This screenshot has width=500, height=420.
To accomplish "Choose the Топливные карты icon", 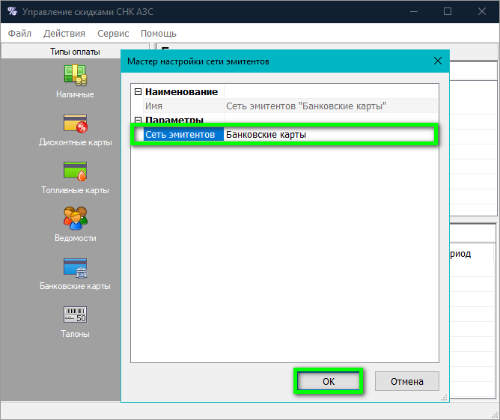I will pyautogui.click(x=75, y=171).
